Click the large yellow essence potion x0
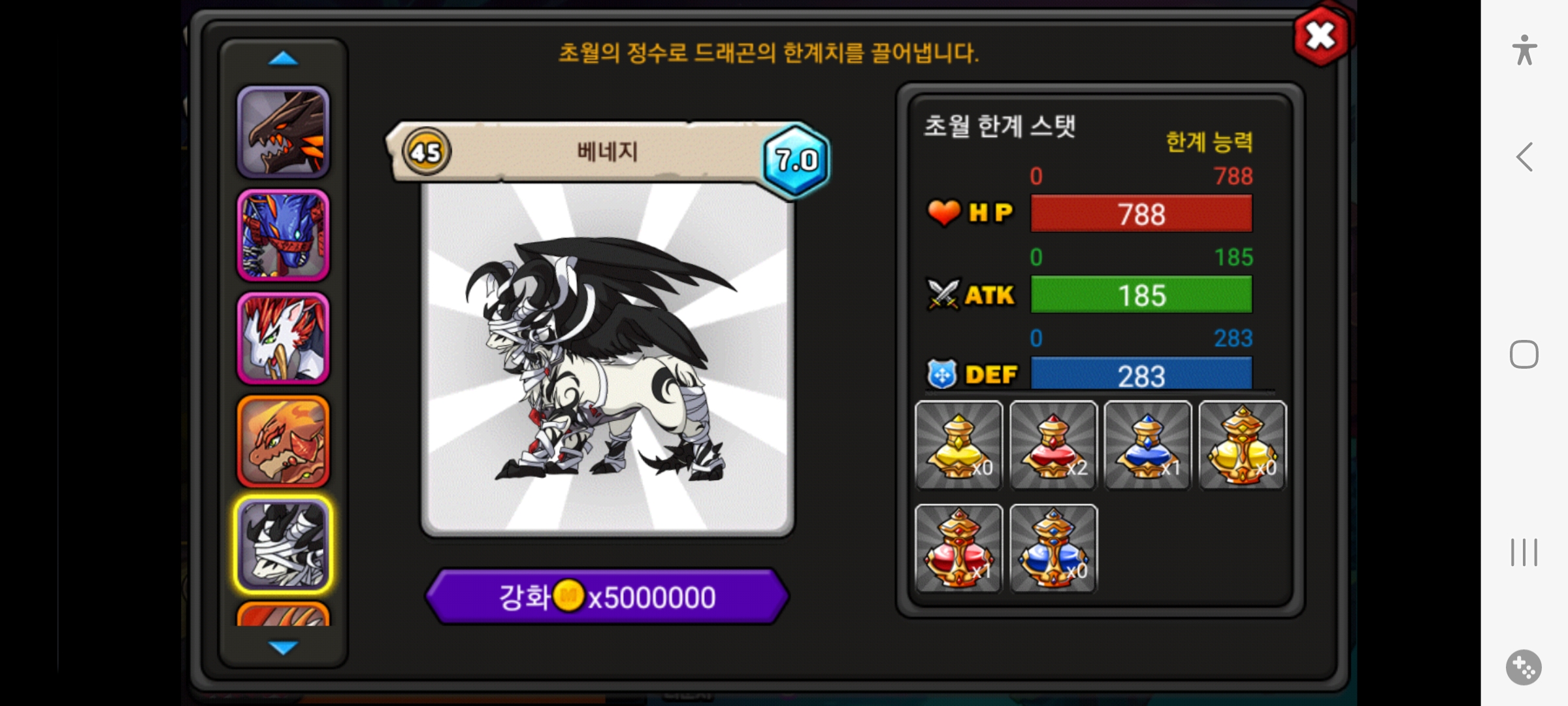 pos(1243,445)
